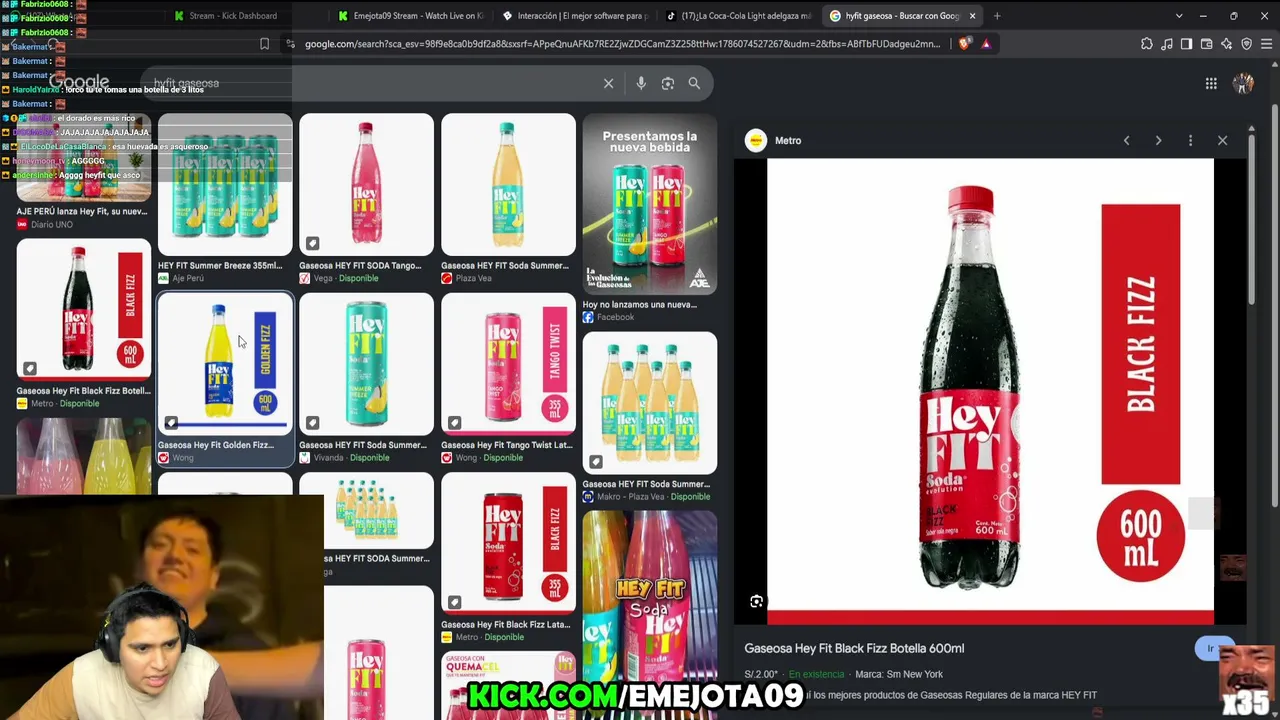Expand the tab search dropdown arrow
Image resolution: width=1280 pixels, height=720 pixels.
coord(1179,16)
